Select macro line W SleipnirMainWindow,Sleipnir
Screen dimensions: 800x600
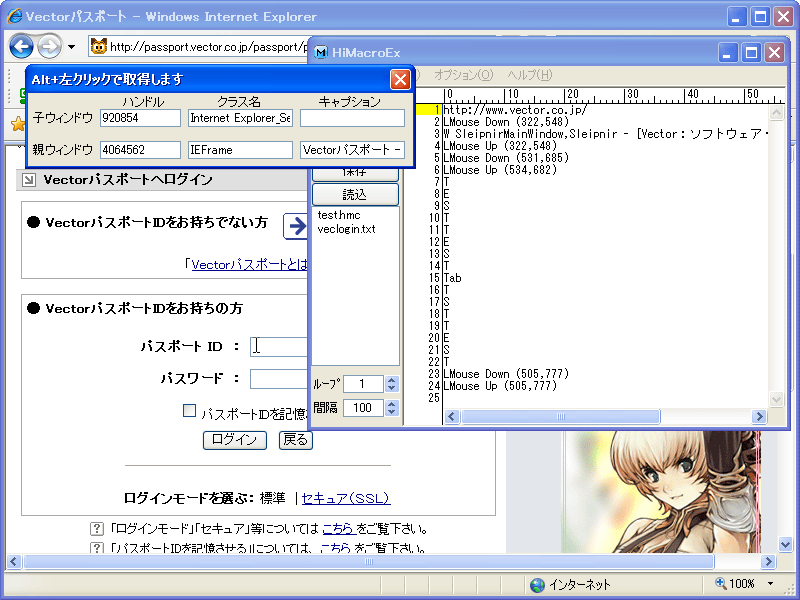(606, 134)
